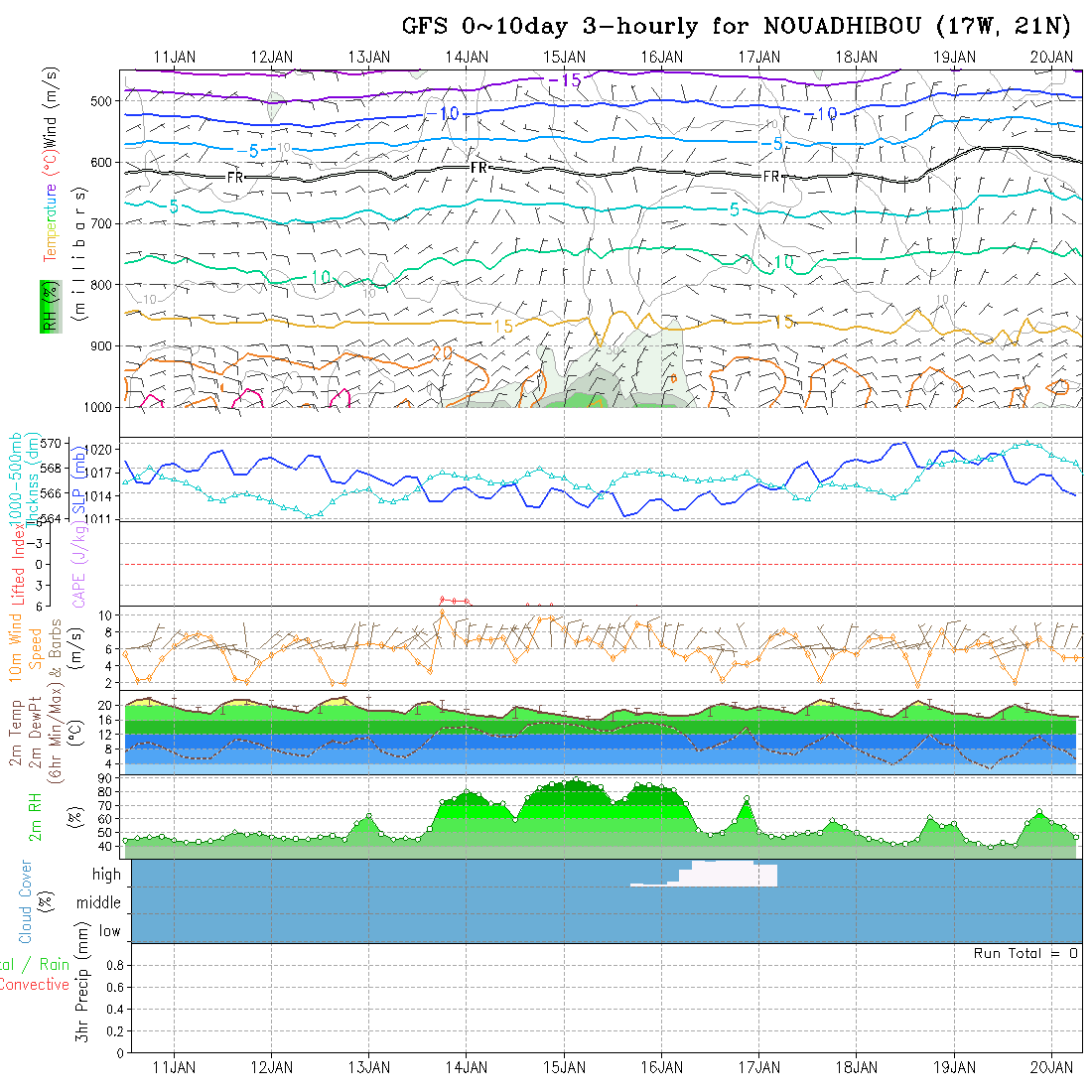Click the 1000 millibar pressure tick label
The height and width of the screenshot is (1092, 1092).
(x=97, y=408)
